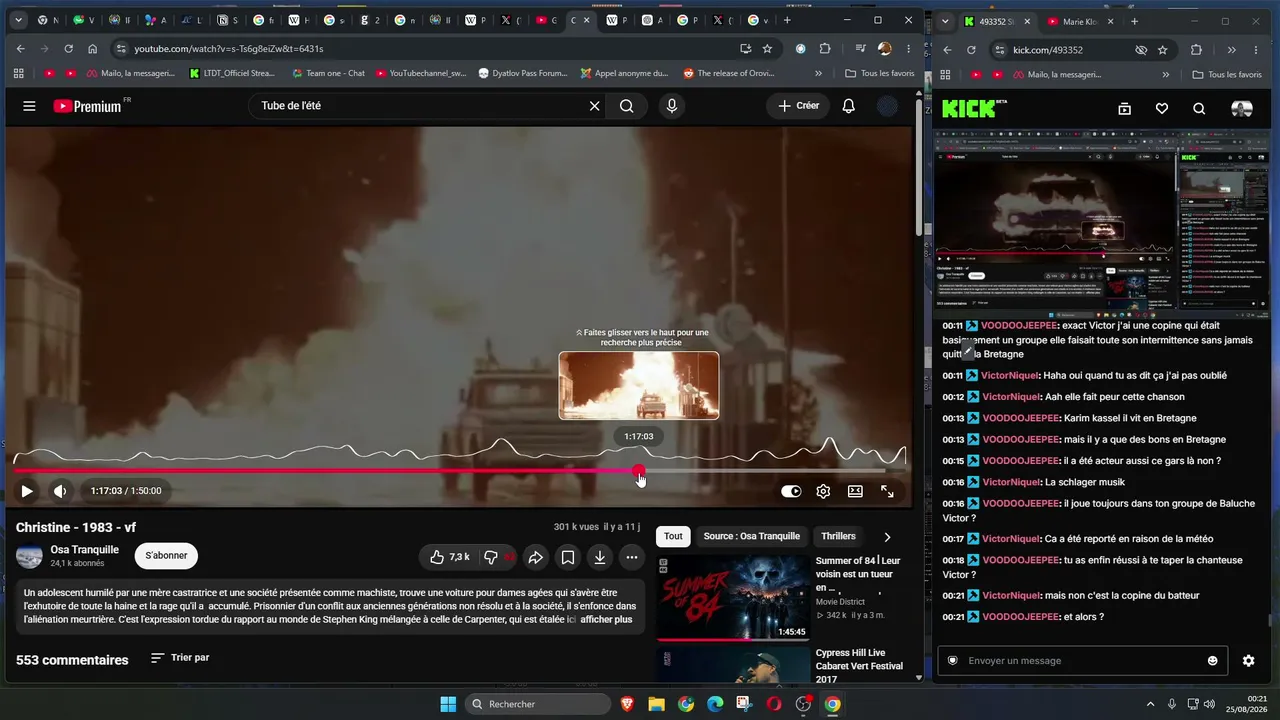The width and height of the screenshot is (1280, 720).
Task: Share the Christine video
Action: pos(535,557)
